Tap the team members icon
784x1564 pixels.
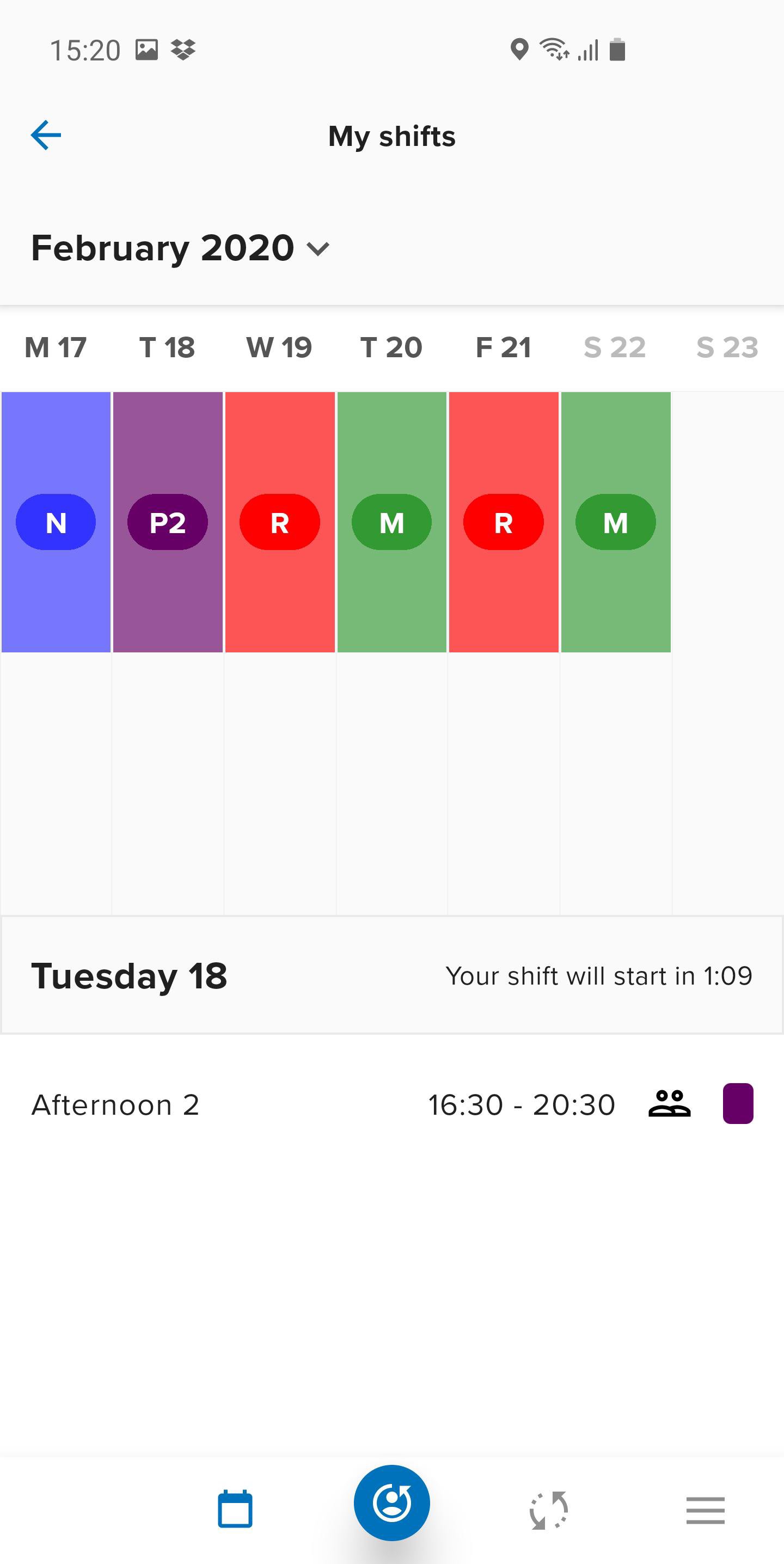coord(669,1104)
